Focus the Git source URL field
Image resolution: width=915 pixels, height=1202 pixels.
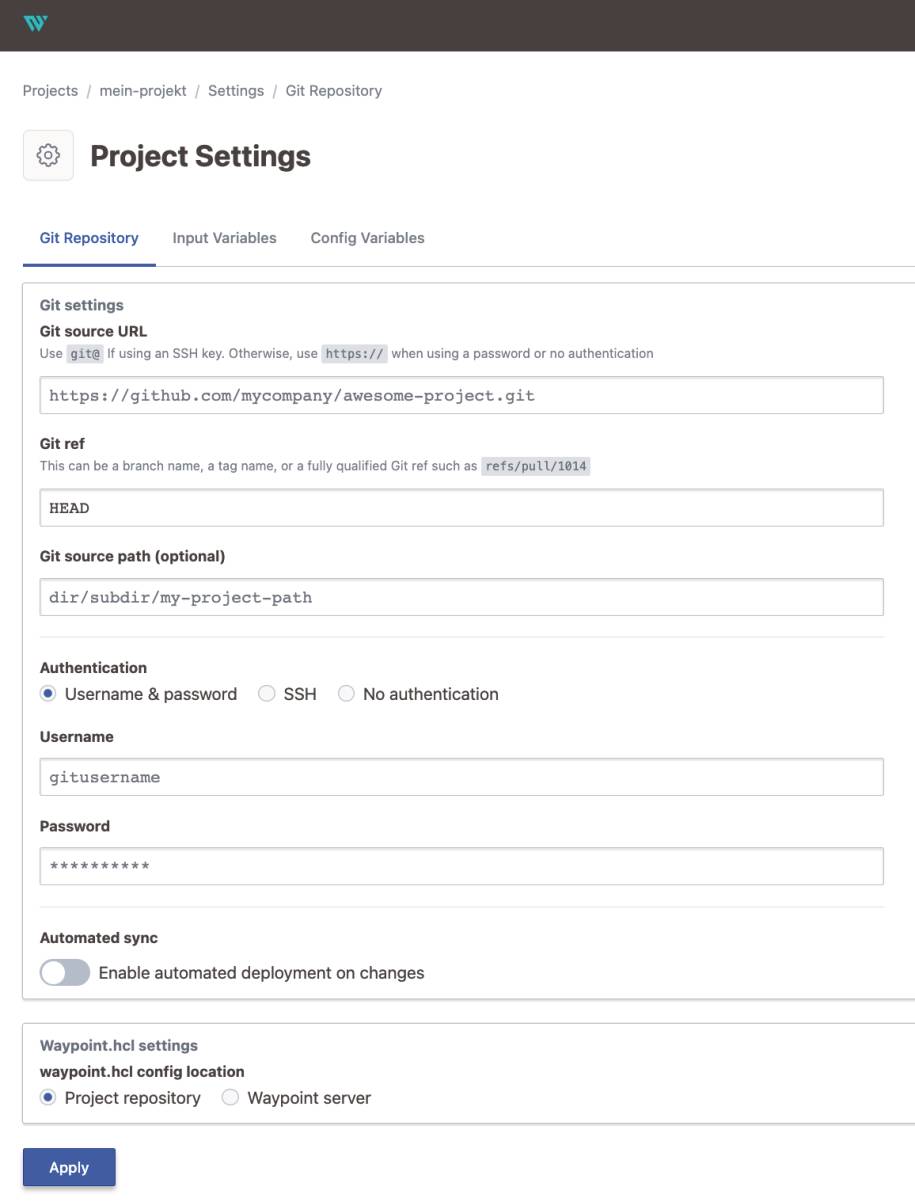tap(461, 395)
